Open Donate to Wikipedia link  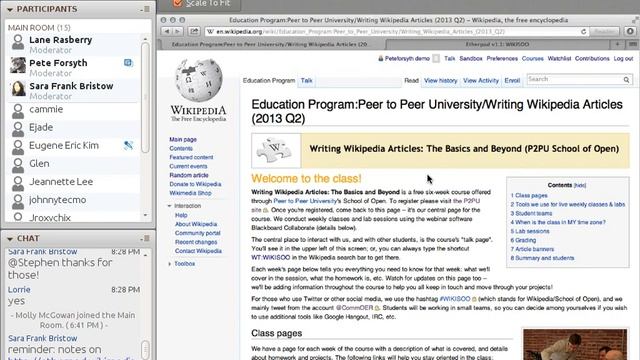(x=195, y=184)
